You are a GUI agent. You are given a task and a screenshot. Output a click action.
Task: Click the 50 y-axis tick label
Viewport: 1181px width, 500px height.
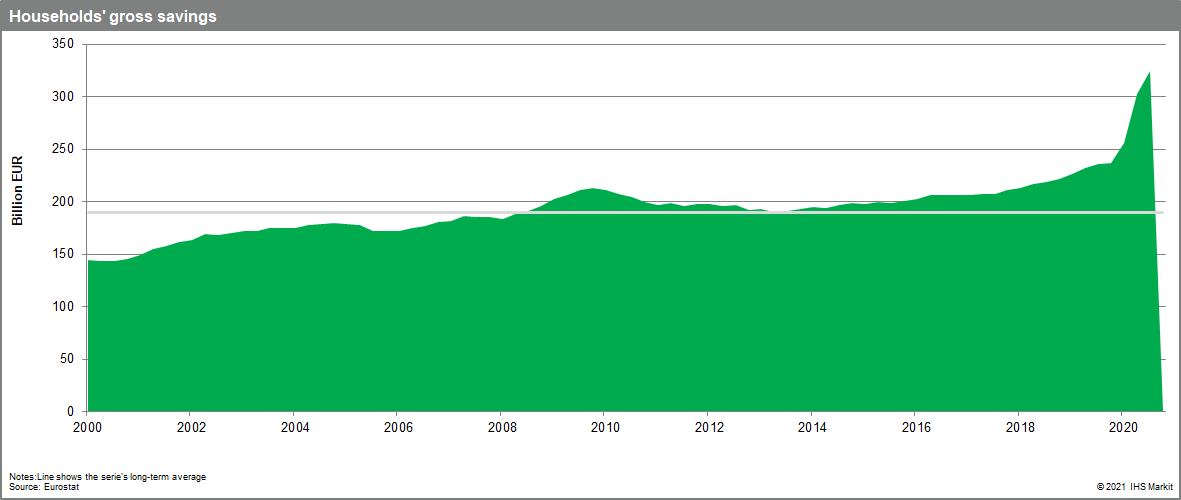pos(66,359)
